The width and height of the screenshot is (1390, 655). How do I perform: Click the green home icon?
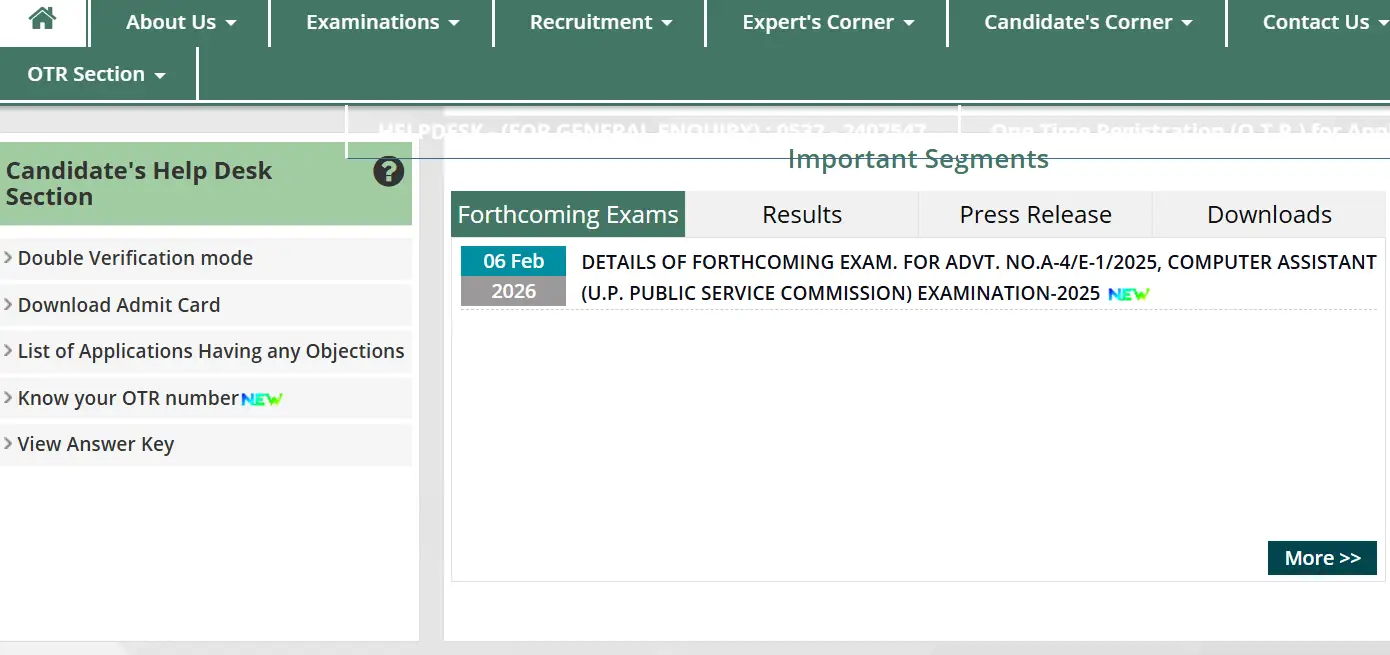point(43,22)
